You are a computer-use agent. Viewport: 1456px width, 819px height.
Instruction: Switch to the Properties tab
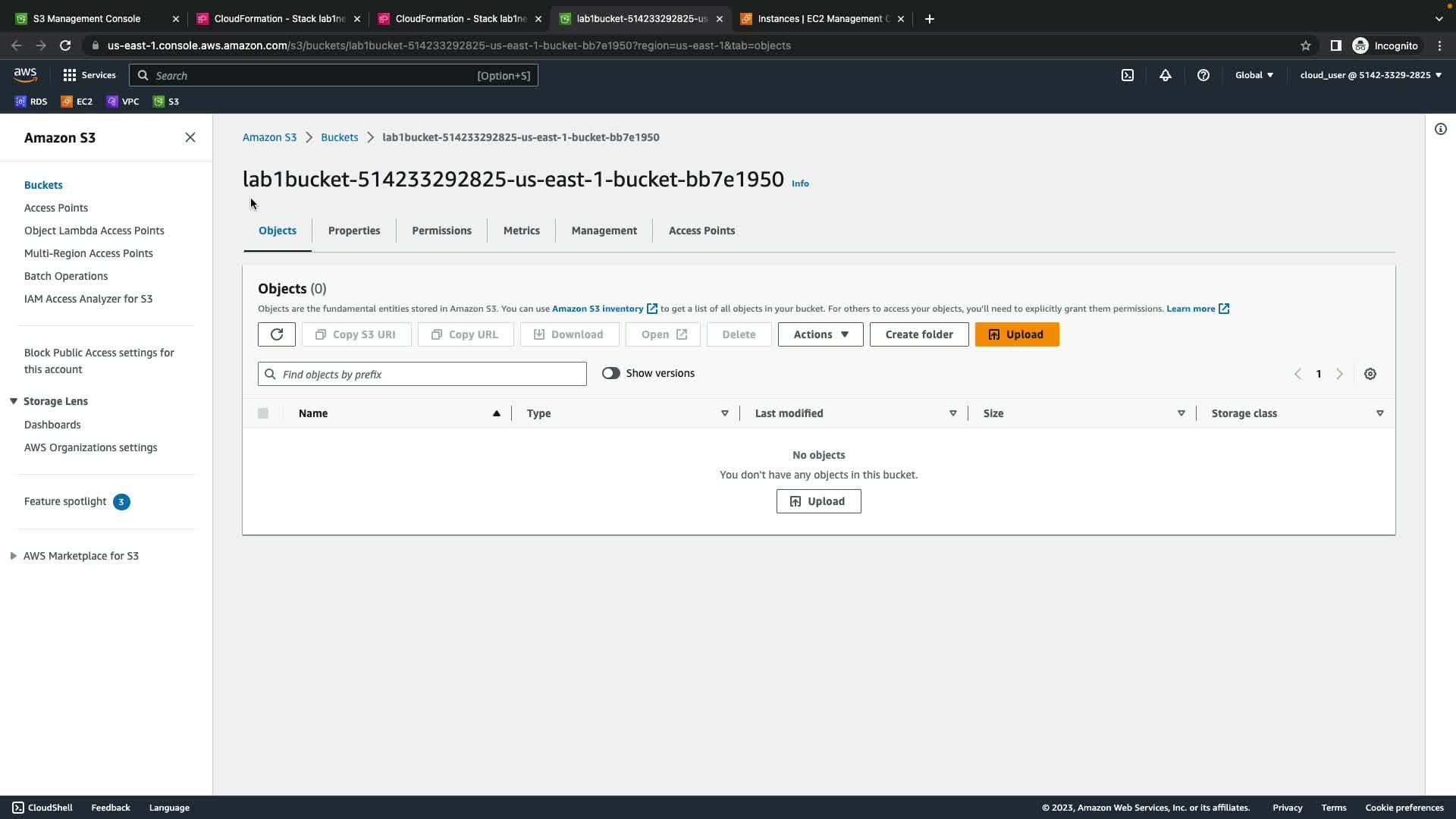click(x=353, y=231)
